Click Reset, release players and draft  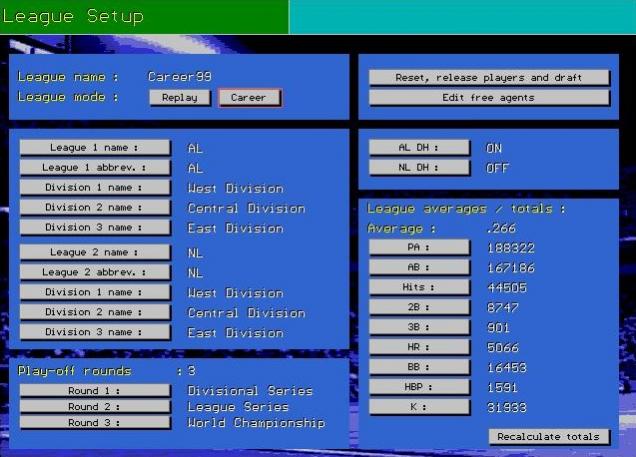pyautogui.click(x=489, y=77)
